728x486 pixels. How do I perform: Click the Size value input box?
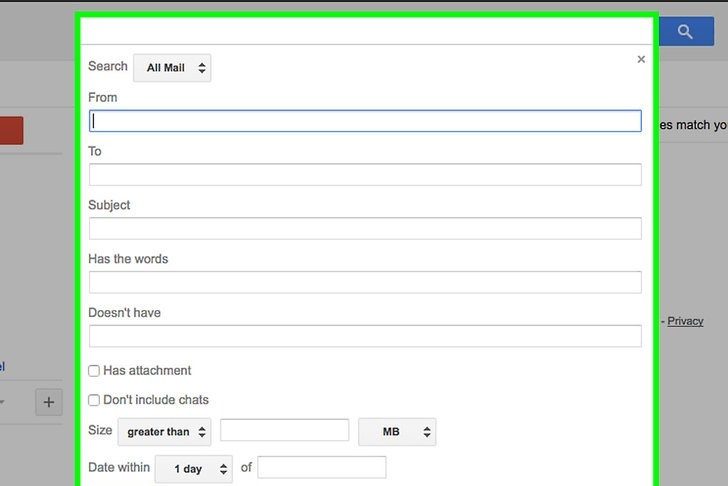tap(284, 431)
